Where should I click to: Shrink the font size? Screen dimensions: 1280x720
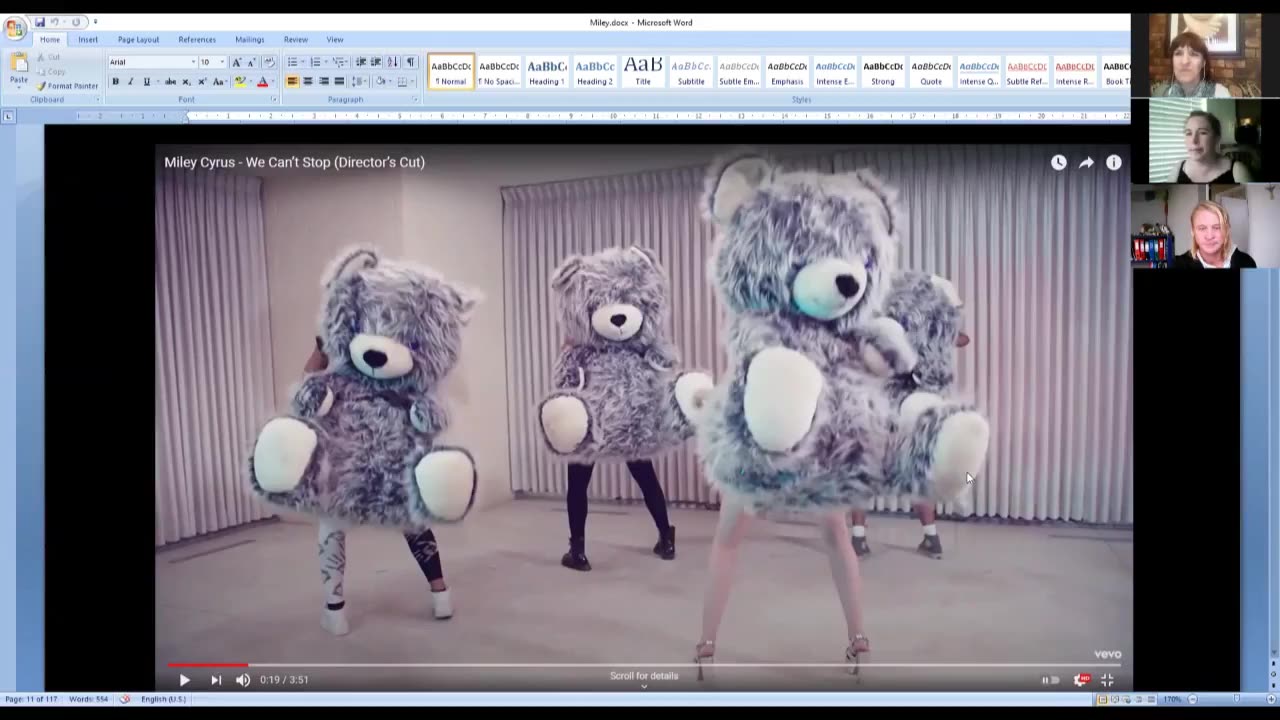(x=251, y=62)
